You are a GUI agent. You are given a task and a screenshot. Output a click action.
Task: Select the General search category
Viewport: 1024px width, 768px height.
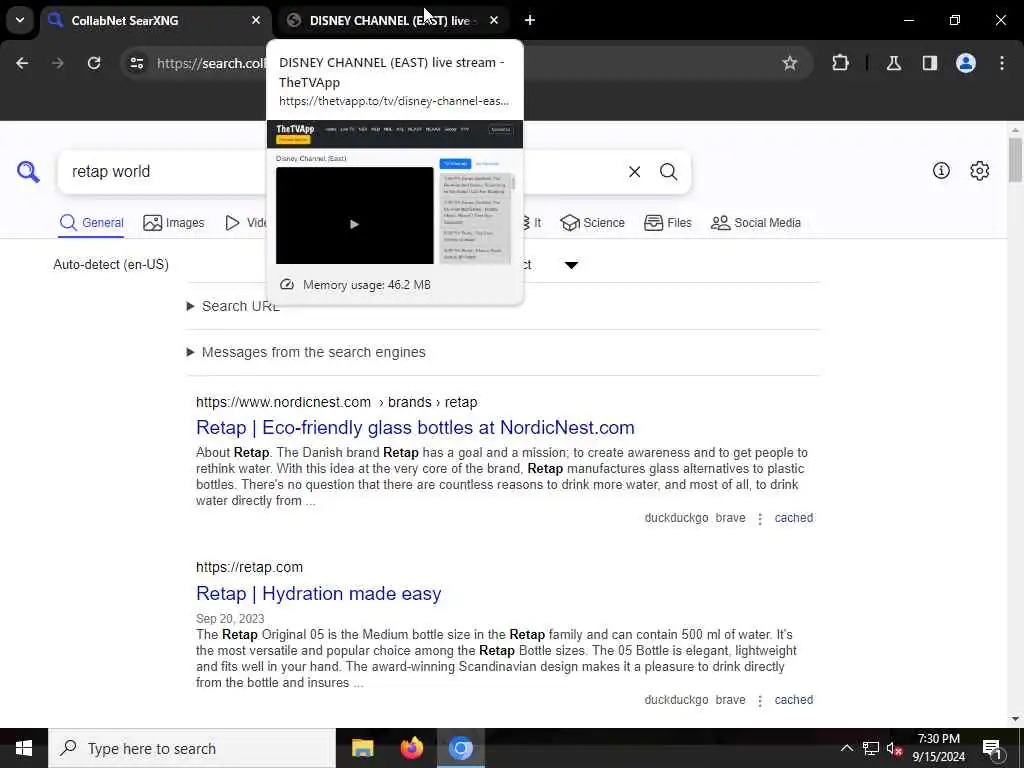click(x=91, y=223)
